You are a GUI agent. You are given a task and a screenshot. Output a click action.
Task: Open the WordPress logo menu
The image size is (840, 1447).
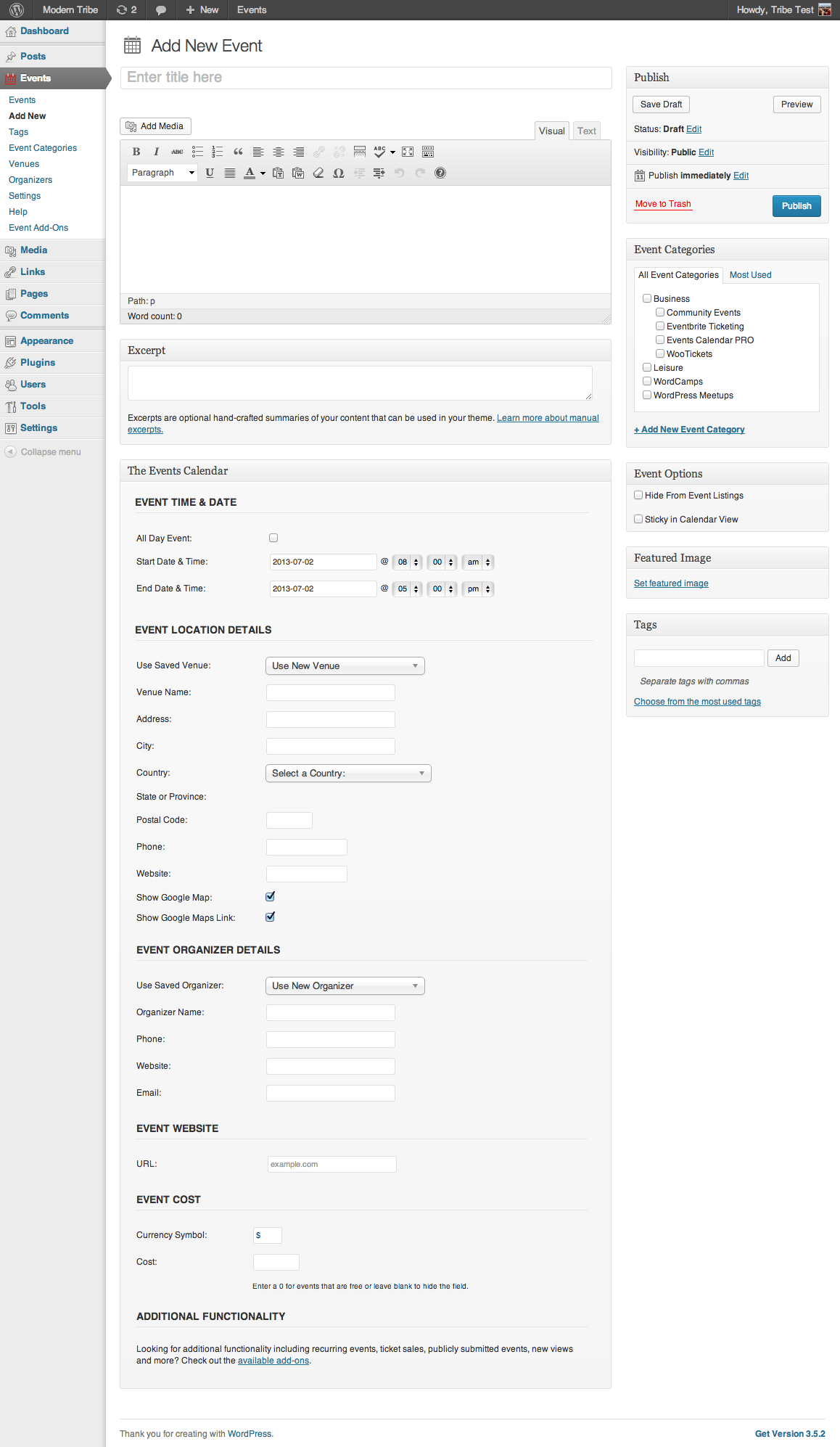pyautogui.click(x=17, y=10)
